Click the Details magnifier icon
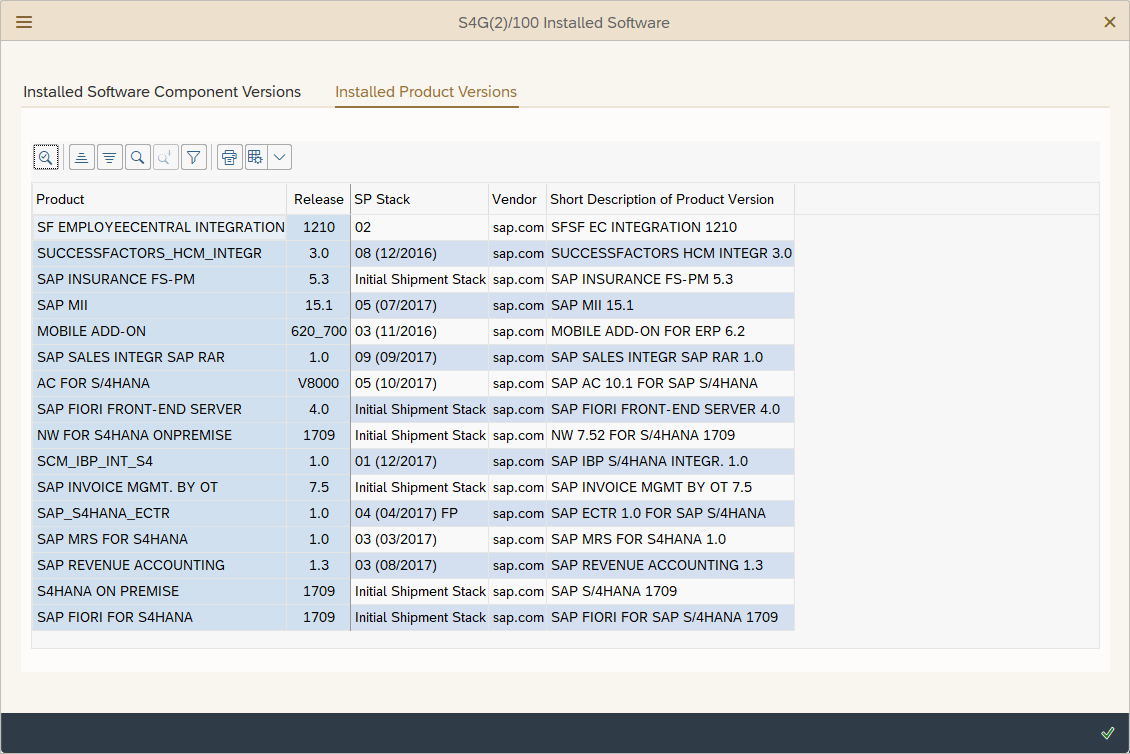Viewport: 1130px width, 754px height. tap(45, 157)
